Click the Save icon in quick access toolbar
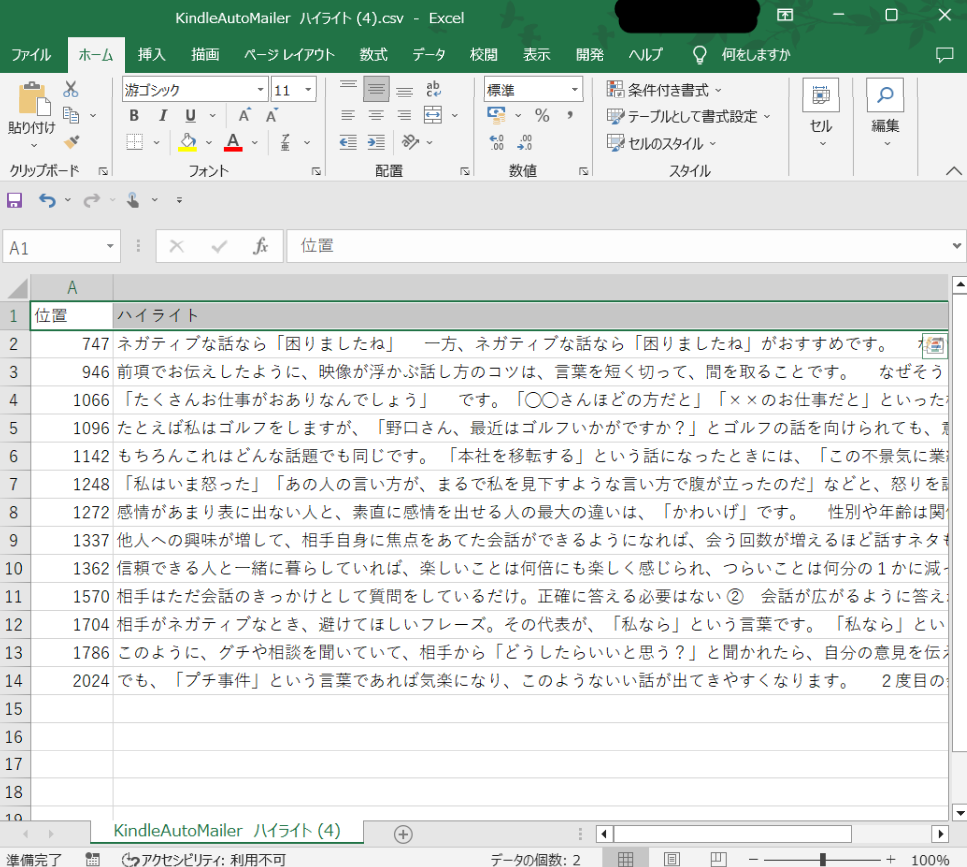The width and height of the screenshot is (967, 867). [14, 200]
